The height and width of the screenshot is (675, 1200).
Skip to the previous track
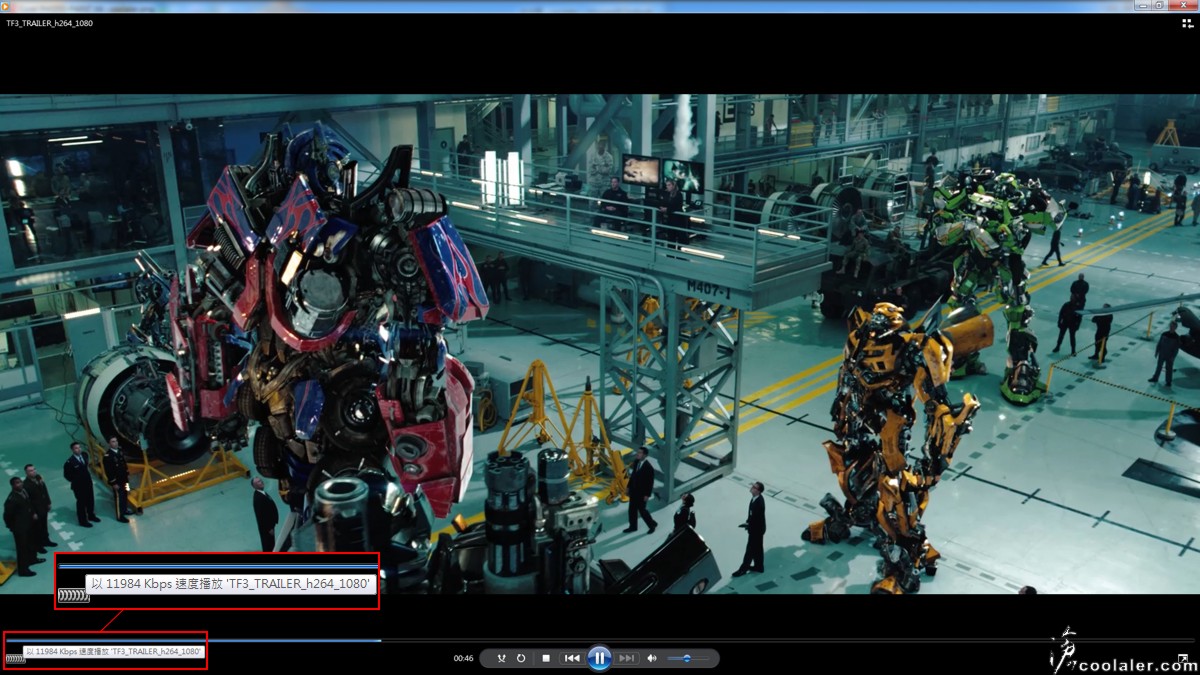(x=572, y=658)
